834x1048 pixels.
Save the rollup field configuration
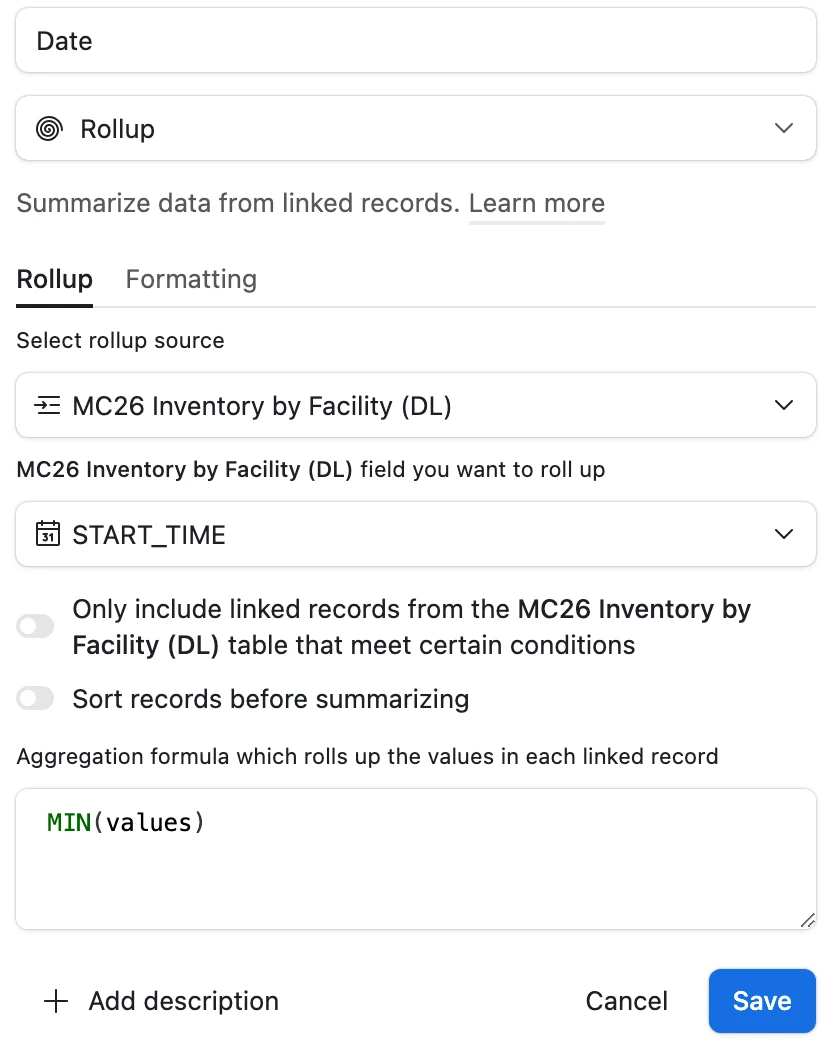[x=762, y=1001]
